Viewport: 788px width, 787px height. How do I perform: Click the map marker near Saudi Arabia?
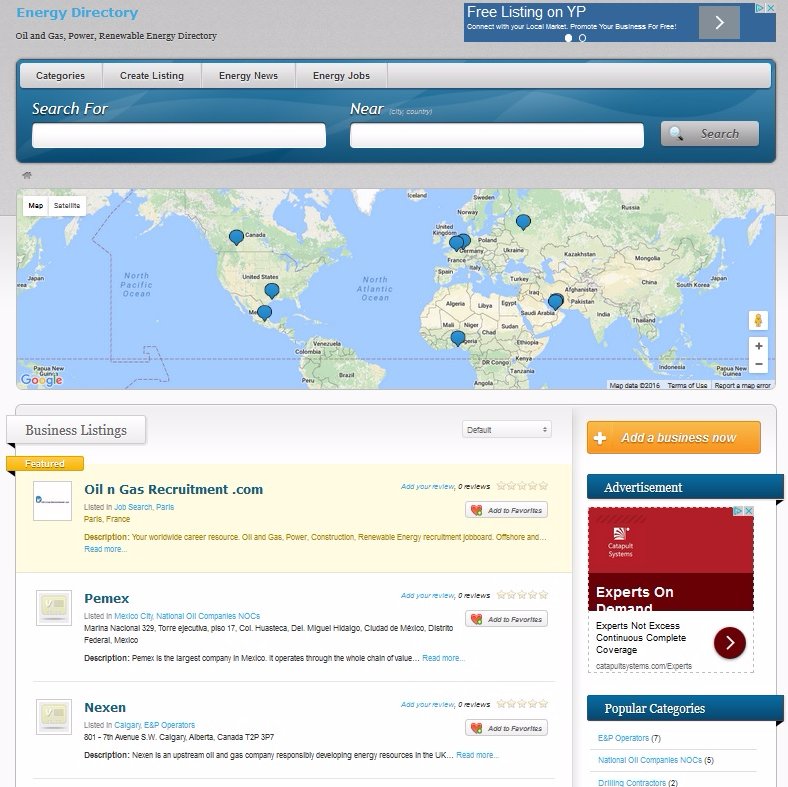555,302
